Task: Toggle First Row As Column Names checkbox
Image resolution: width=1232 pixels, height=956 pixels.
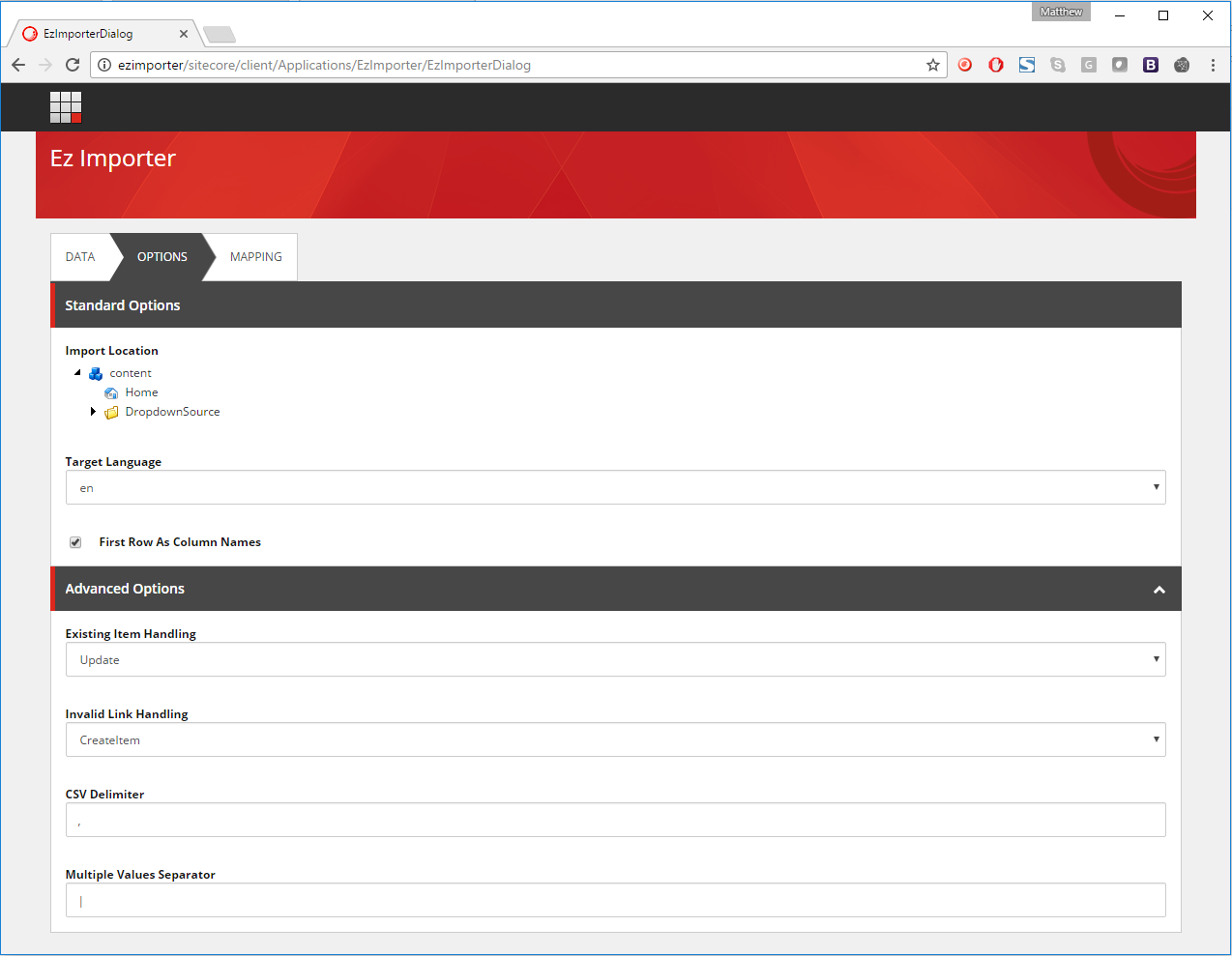Action: 75,542
